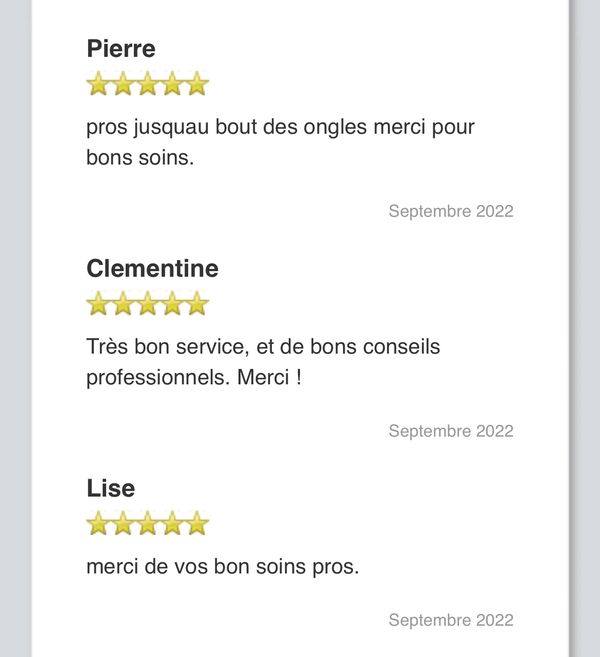
Task: Select the second star in Clementine's rating
Action: tap(123, 304)
